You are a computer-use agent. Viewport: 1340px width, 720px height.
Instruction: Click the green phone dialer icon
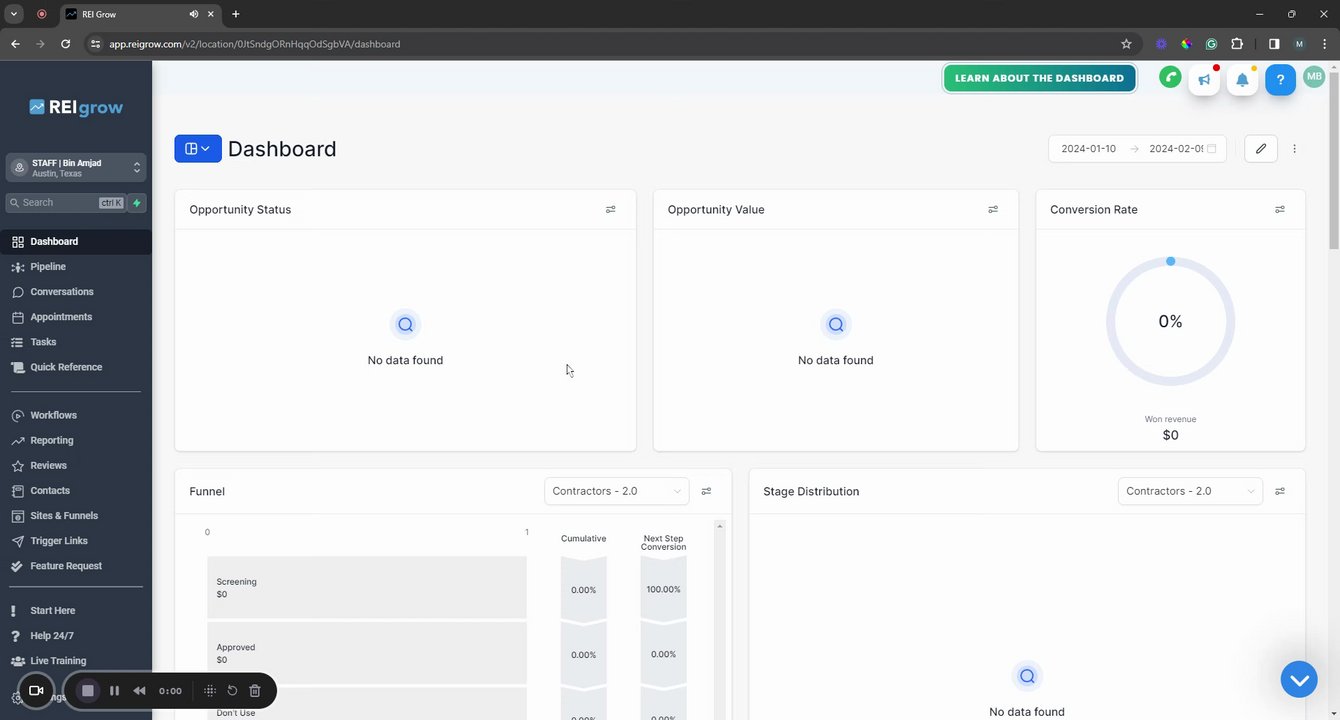(1170, 78)
